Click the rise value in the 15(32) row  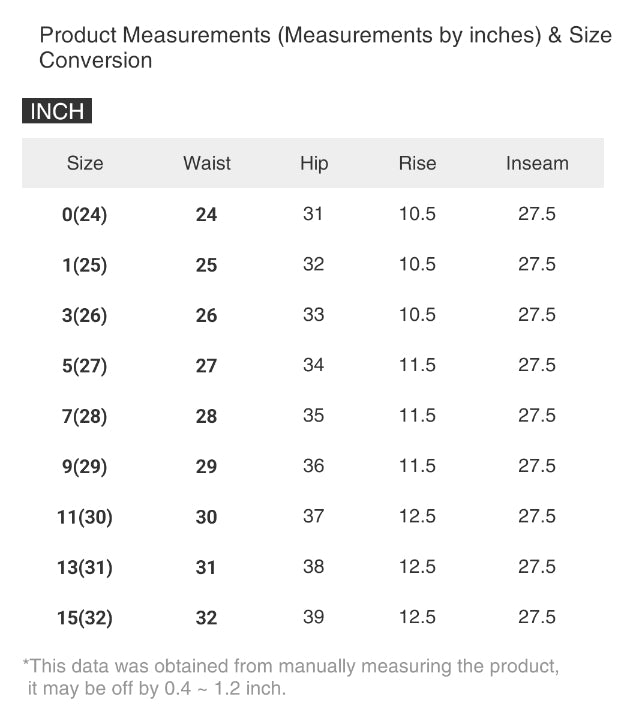(x=417, y=617)
